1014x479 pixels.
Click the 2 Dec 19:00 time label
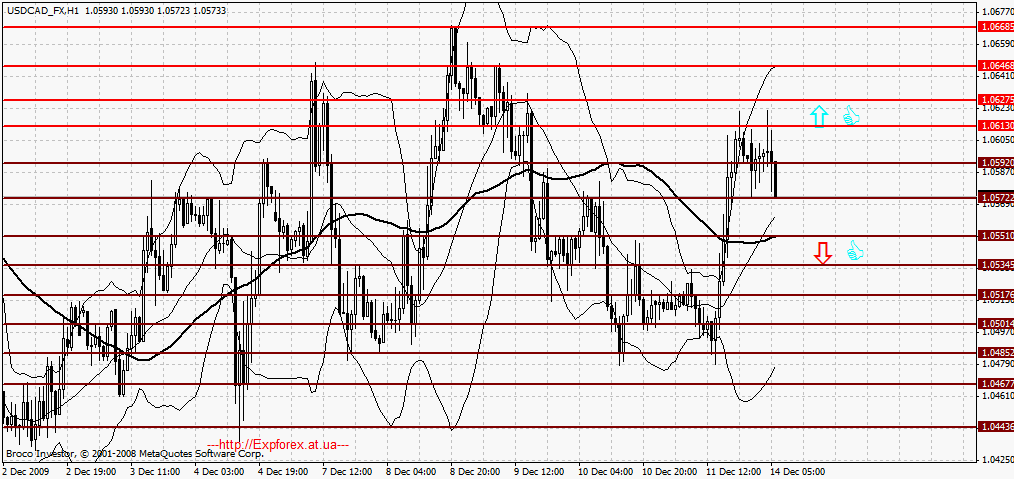click(x=92, y=473)
